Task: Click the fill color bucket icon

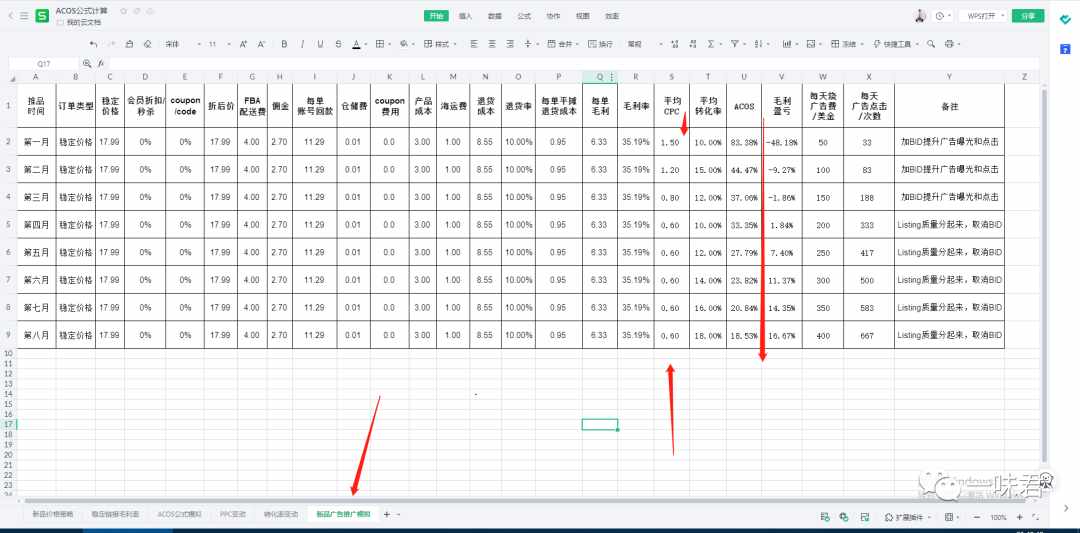Action: [404, 44]
